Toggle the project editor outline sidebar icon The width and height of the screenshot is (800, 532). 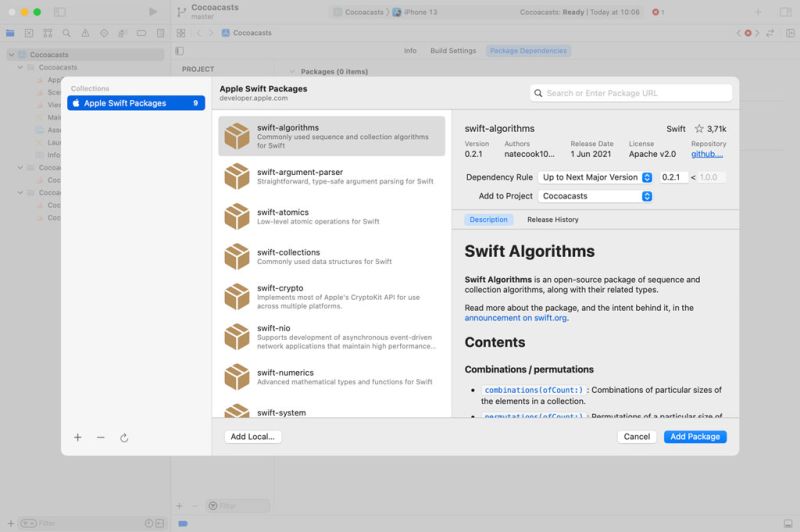tap(179, 50)
